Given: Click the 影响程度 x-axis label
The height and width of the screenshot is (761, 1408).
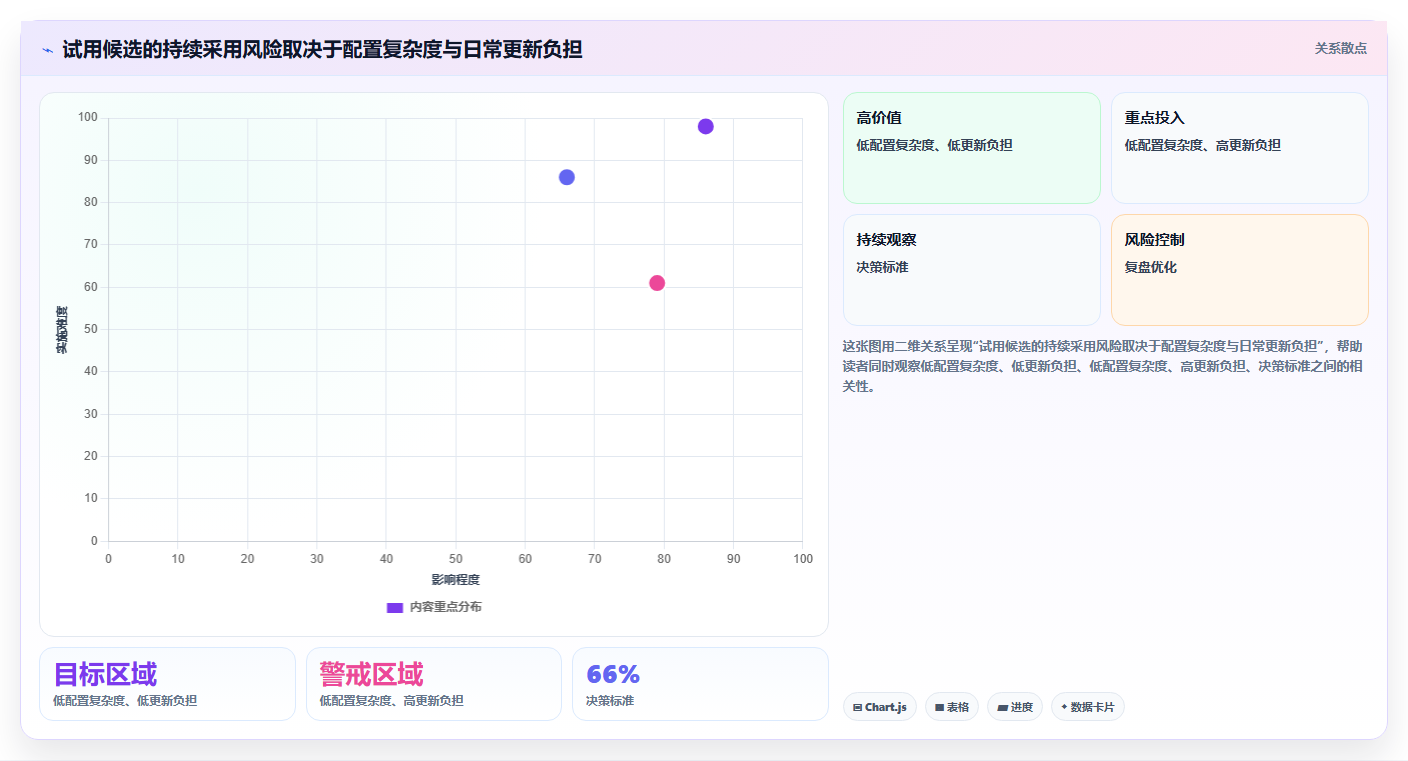Looking at the screenshot, I should 456,580.
